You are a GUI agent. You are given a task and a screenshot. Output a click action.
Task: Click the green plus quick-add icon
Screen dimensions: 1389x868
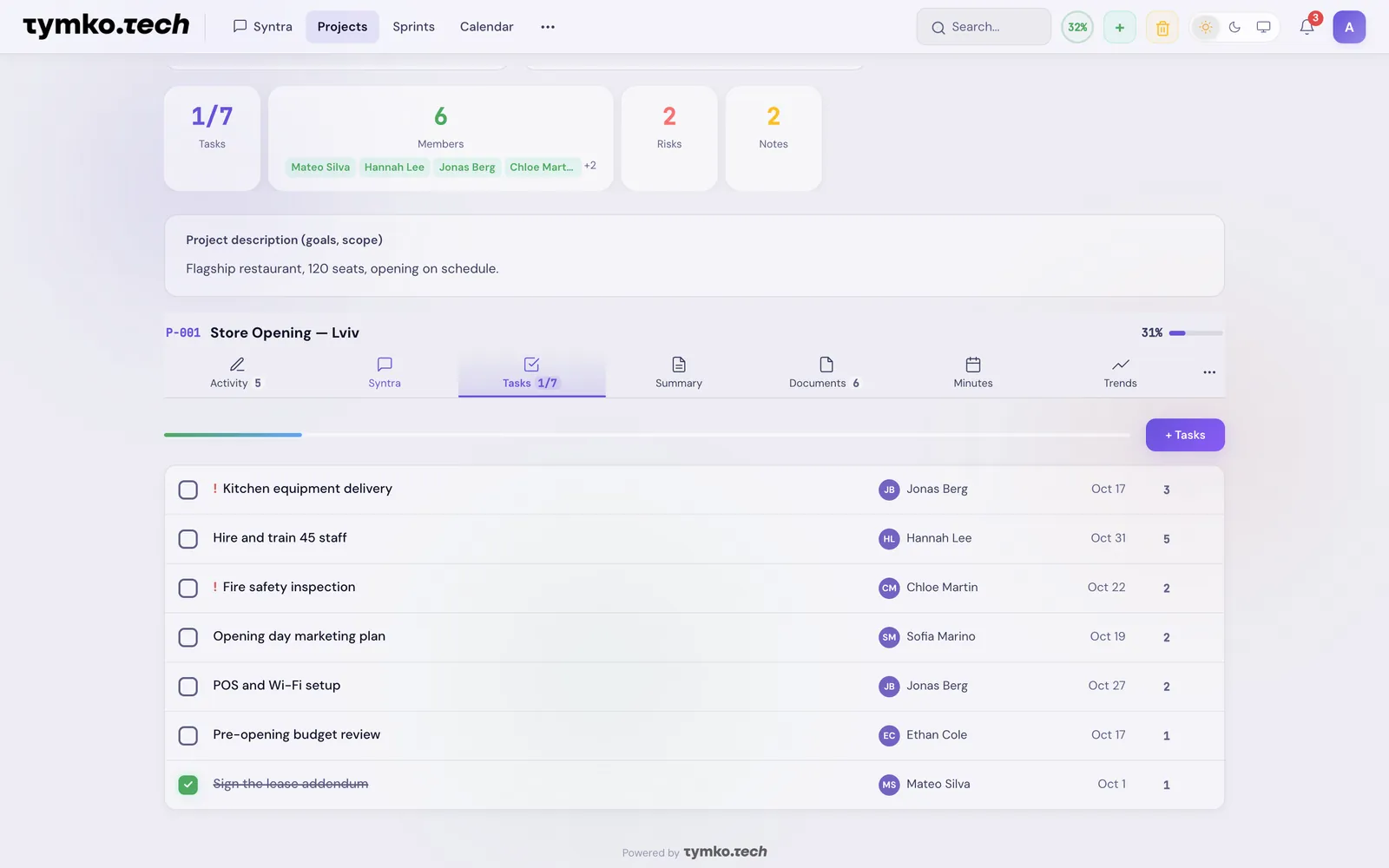tap(1120, 27)
